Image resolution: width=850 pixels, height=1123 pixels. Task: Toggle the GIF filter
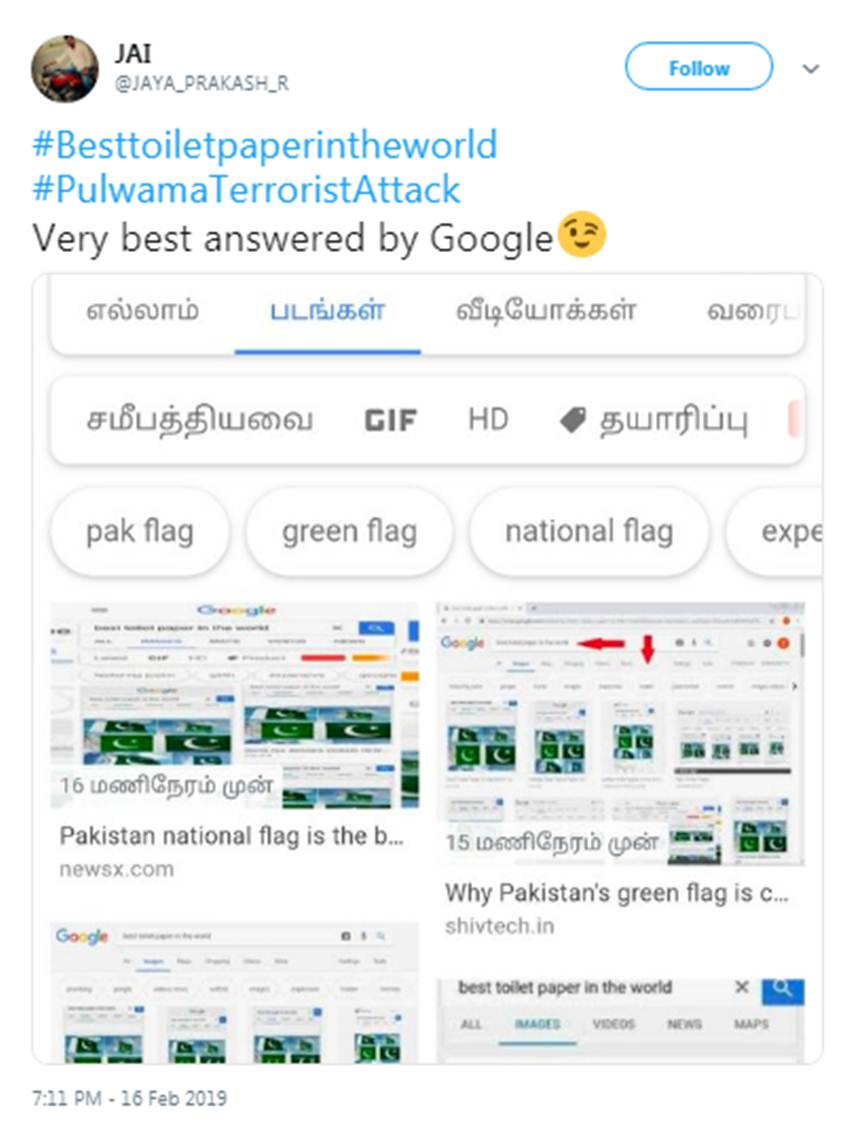coord(390,420)
